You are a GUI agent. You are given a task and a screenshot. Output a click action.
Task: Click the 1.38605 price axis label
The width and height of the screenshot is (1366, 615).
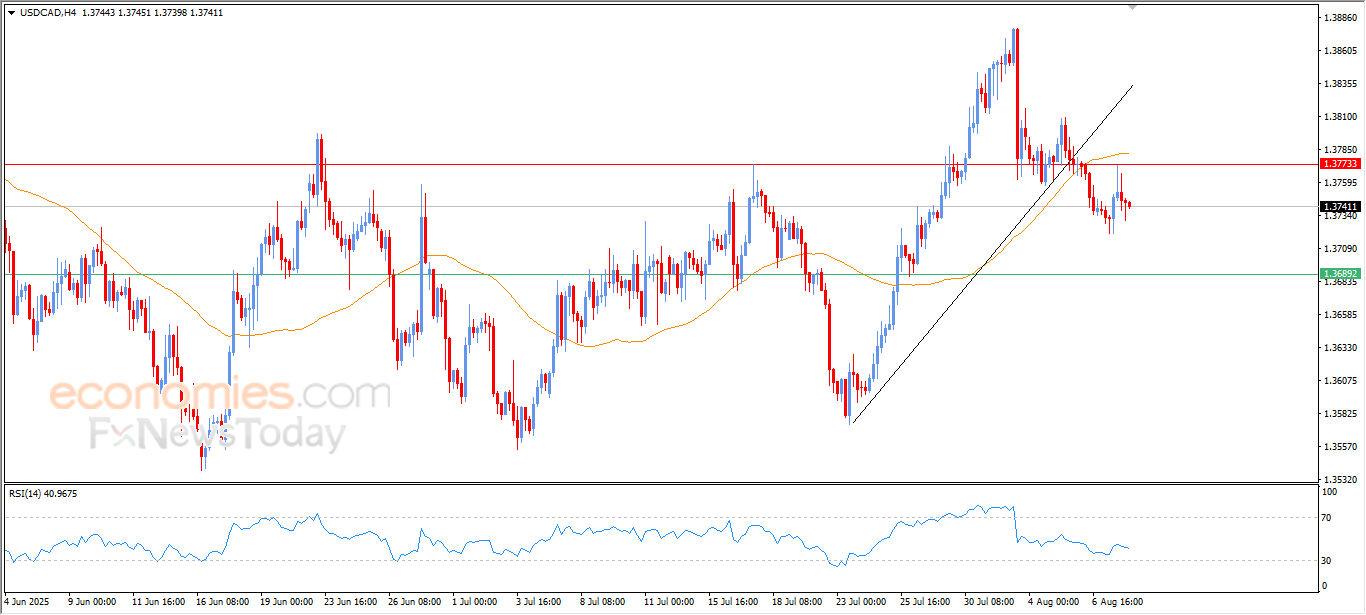(1340, 51)
